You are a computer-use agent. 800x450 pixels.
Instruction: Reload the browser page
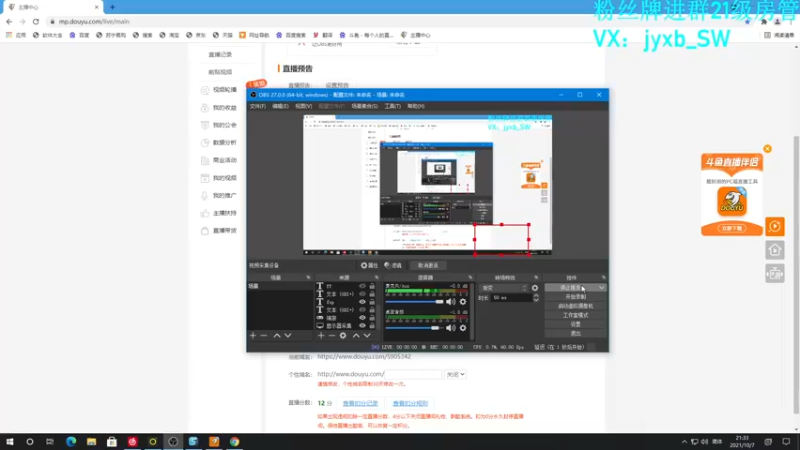(x=36, y=21)
